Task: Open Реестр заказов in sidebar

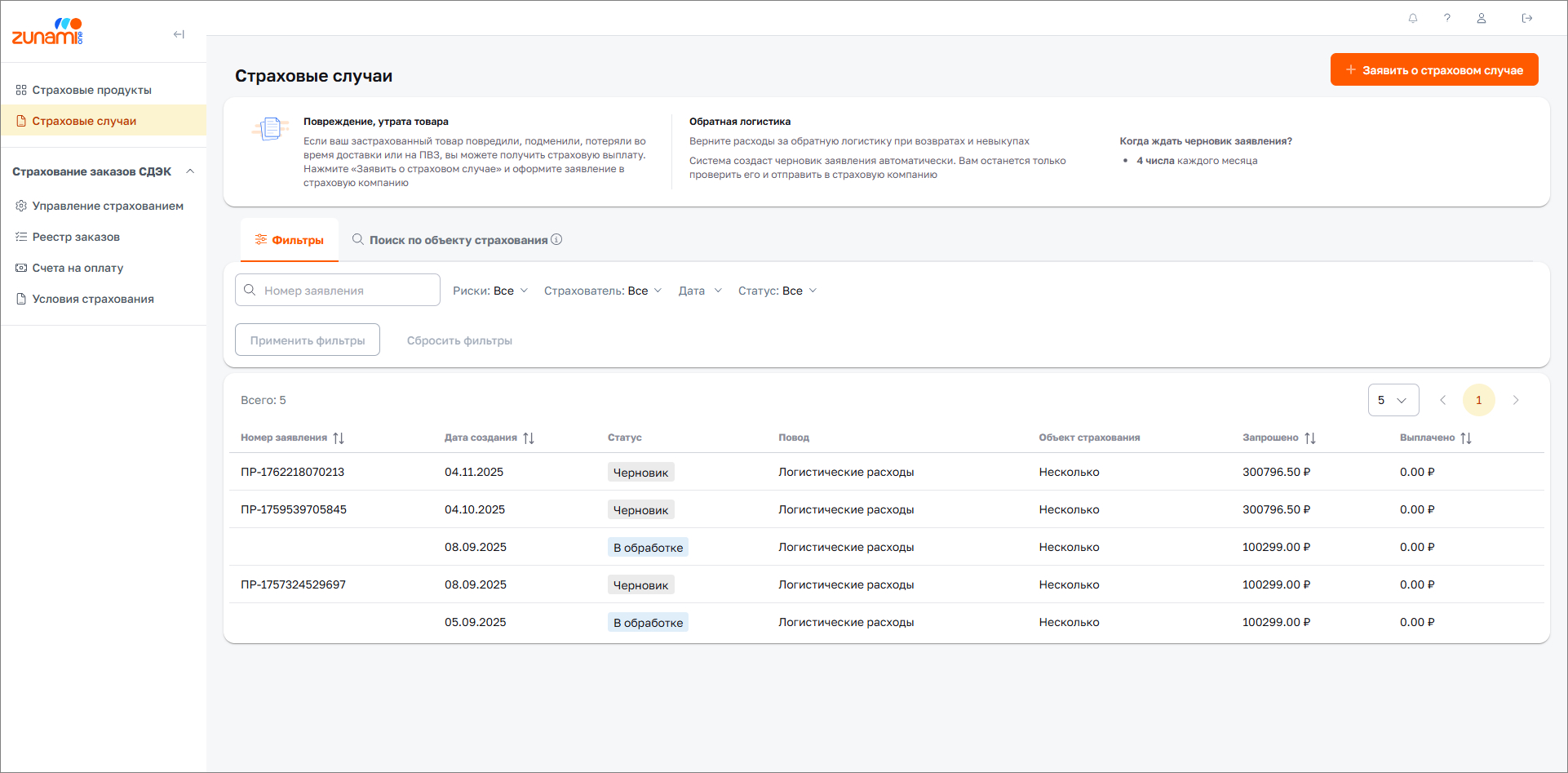Action: pos(76,237)
